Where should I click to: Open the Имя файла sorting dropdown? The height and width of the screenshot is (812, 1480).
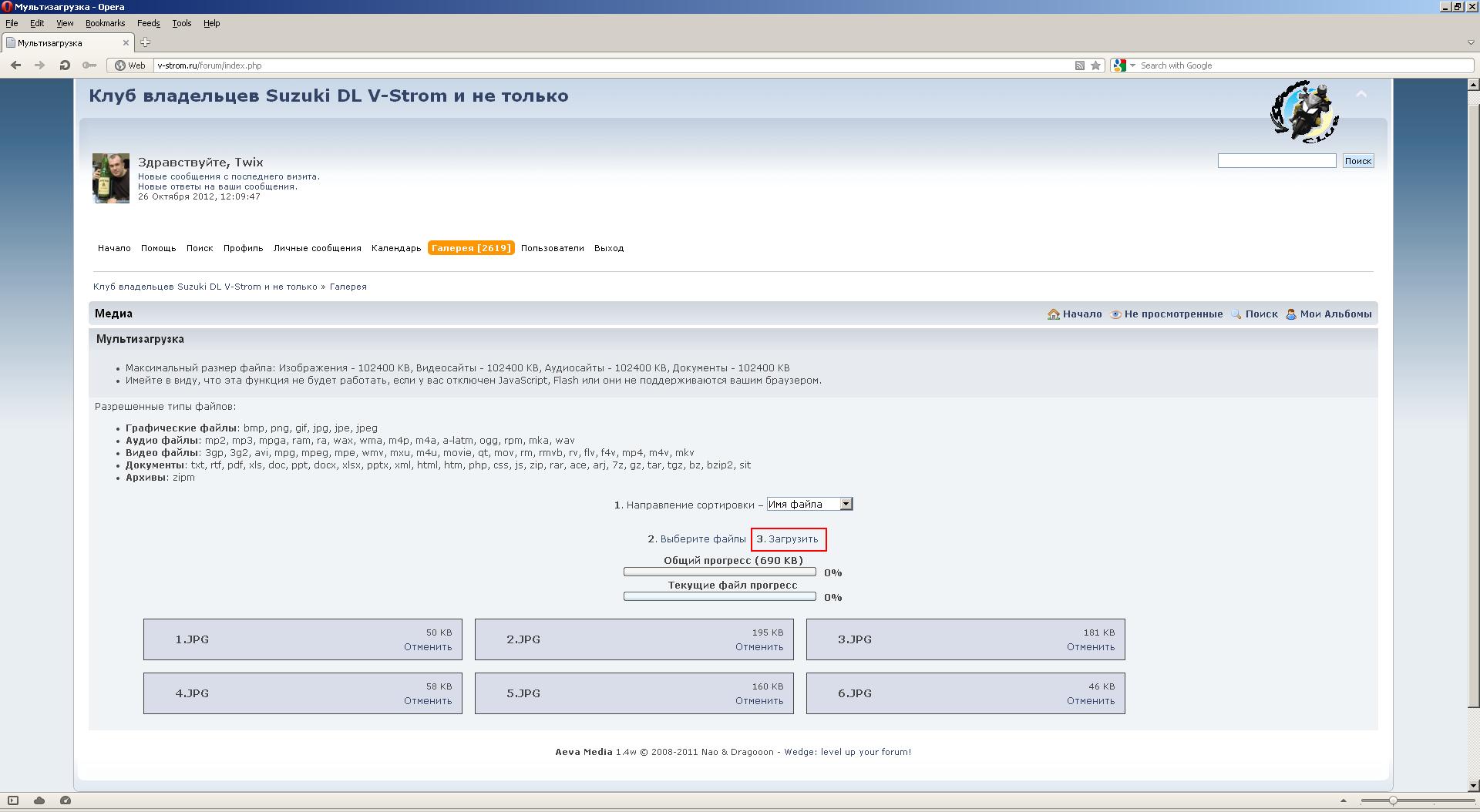click(x=809, y=504)
